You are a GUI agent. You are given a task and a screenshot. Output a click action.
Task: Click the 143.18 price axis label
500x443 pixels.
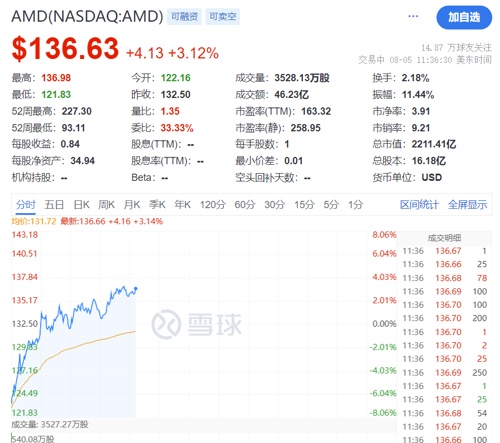[25, 235]
